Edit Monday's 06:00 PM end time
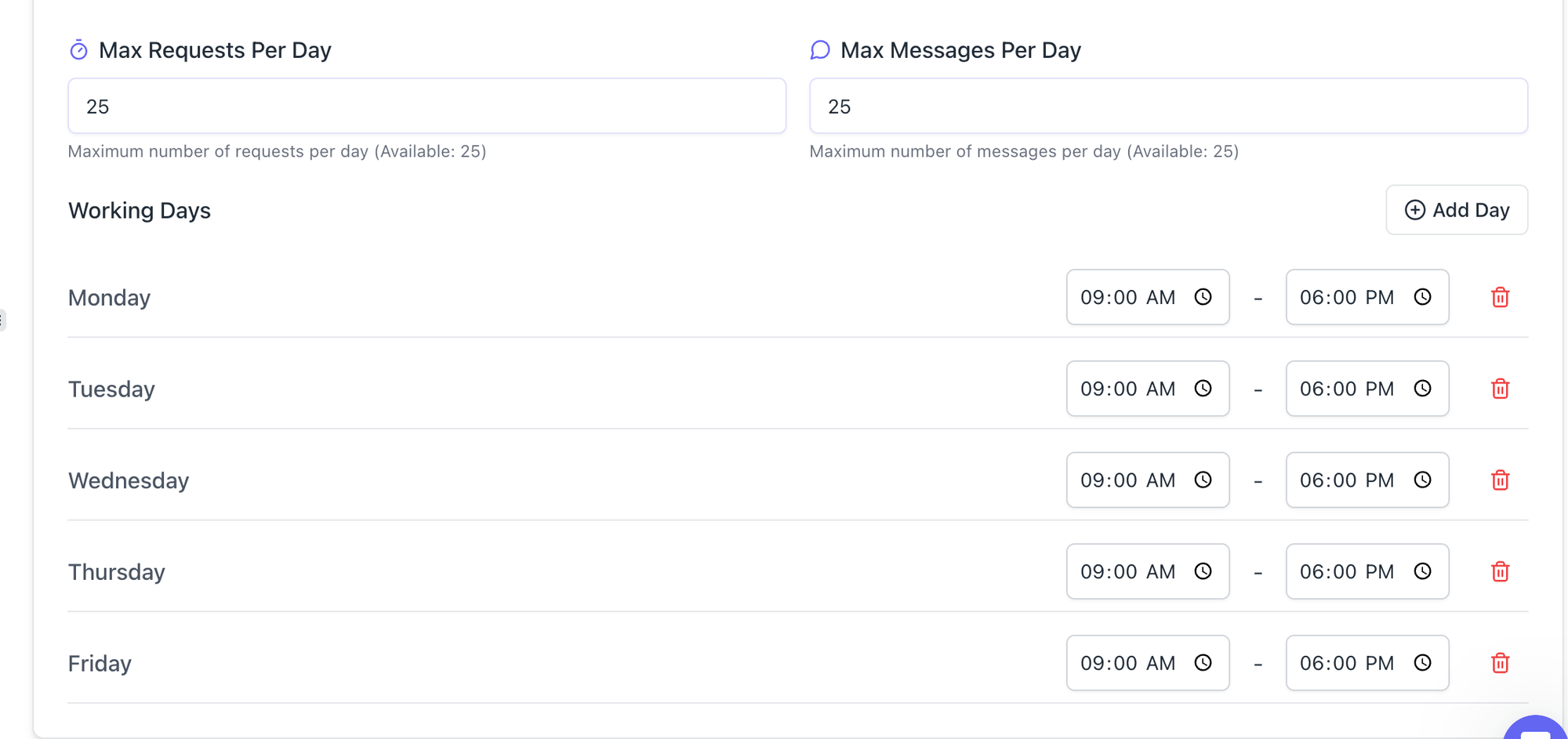 click(x=1346, y=298)
